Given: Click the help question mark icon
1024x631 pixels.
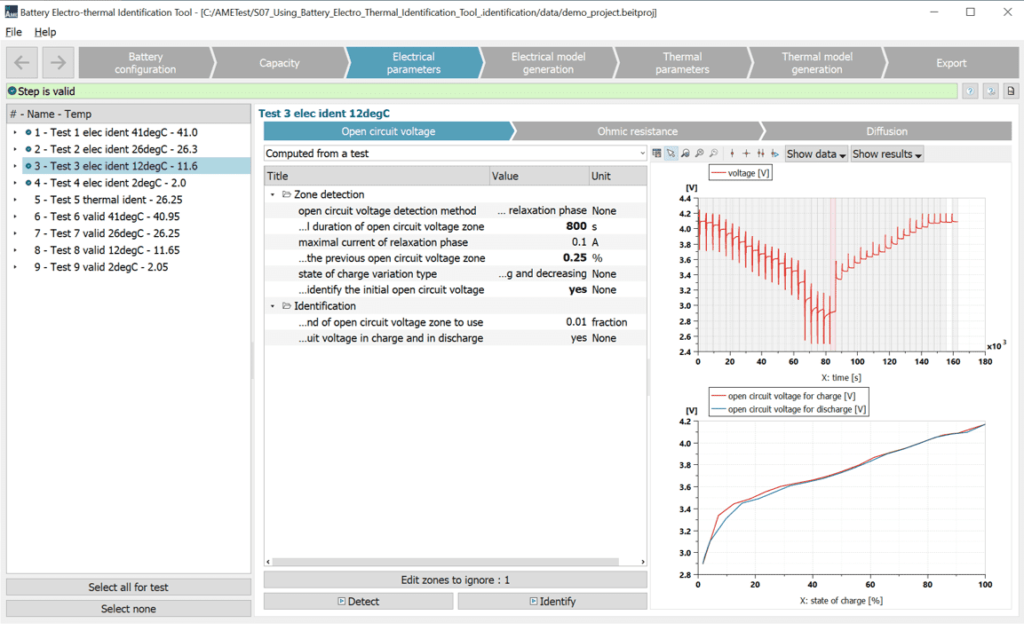Looking at the screenshot, I should coord(969,91).
